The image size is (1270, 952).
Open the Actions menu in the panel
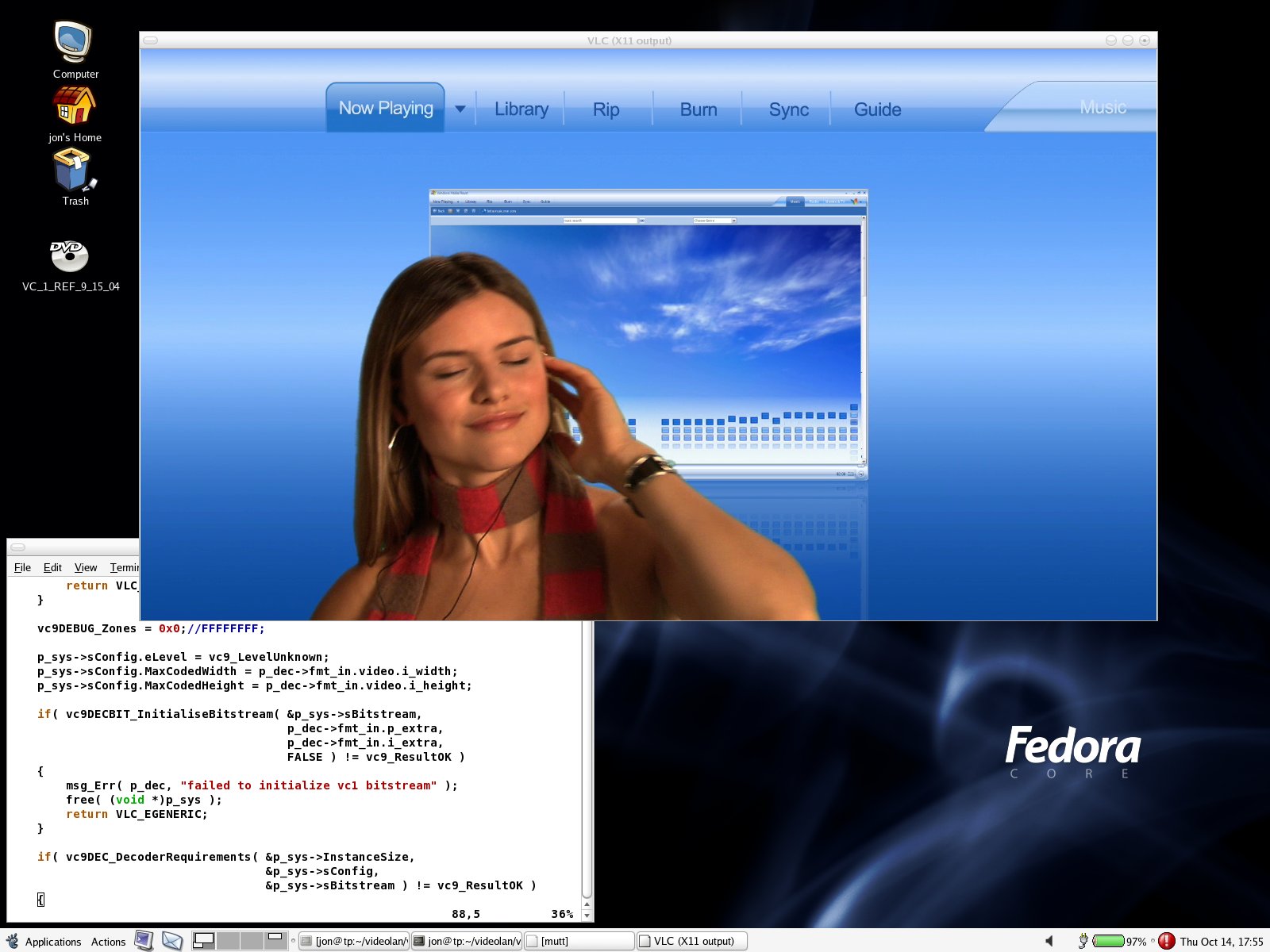pos(108,942)
